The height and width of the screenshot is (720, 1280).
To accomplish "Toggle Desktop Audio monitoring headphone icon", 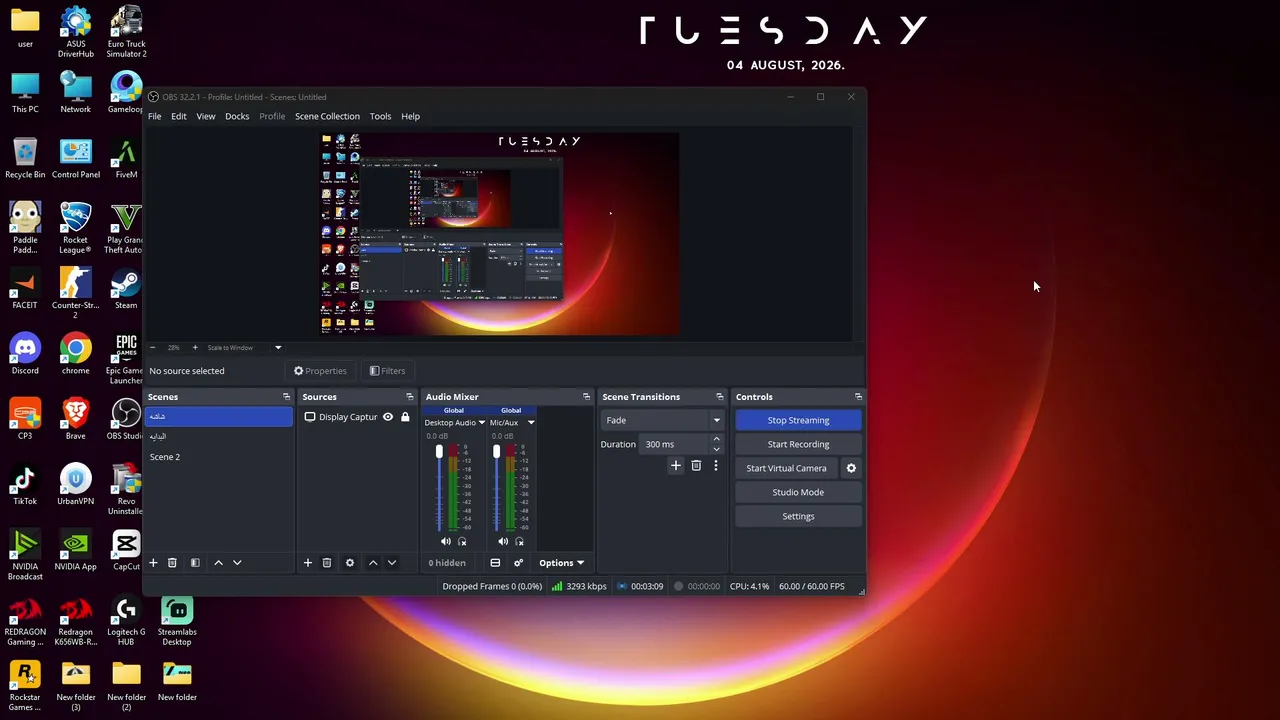I will coord(462,541).
